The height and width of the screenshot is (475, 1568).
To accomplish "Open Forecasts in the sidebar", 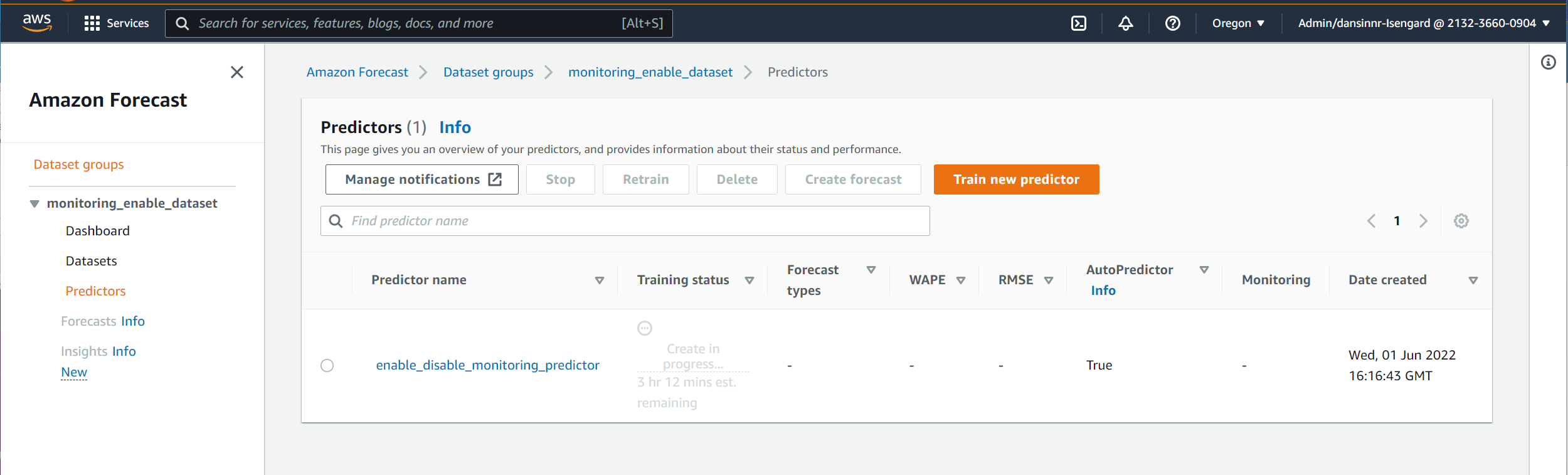I will 88,321.
